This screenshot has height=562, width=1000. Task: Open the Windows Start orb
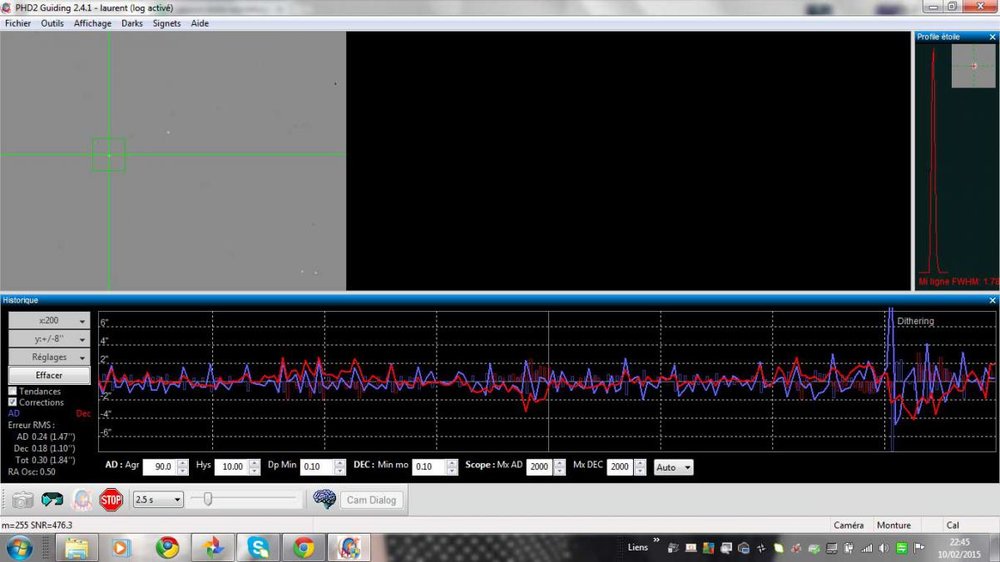coord(20,548)
